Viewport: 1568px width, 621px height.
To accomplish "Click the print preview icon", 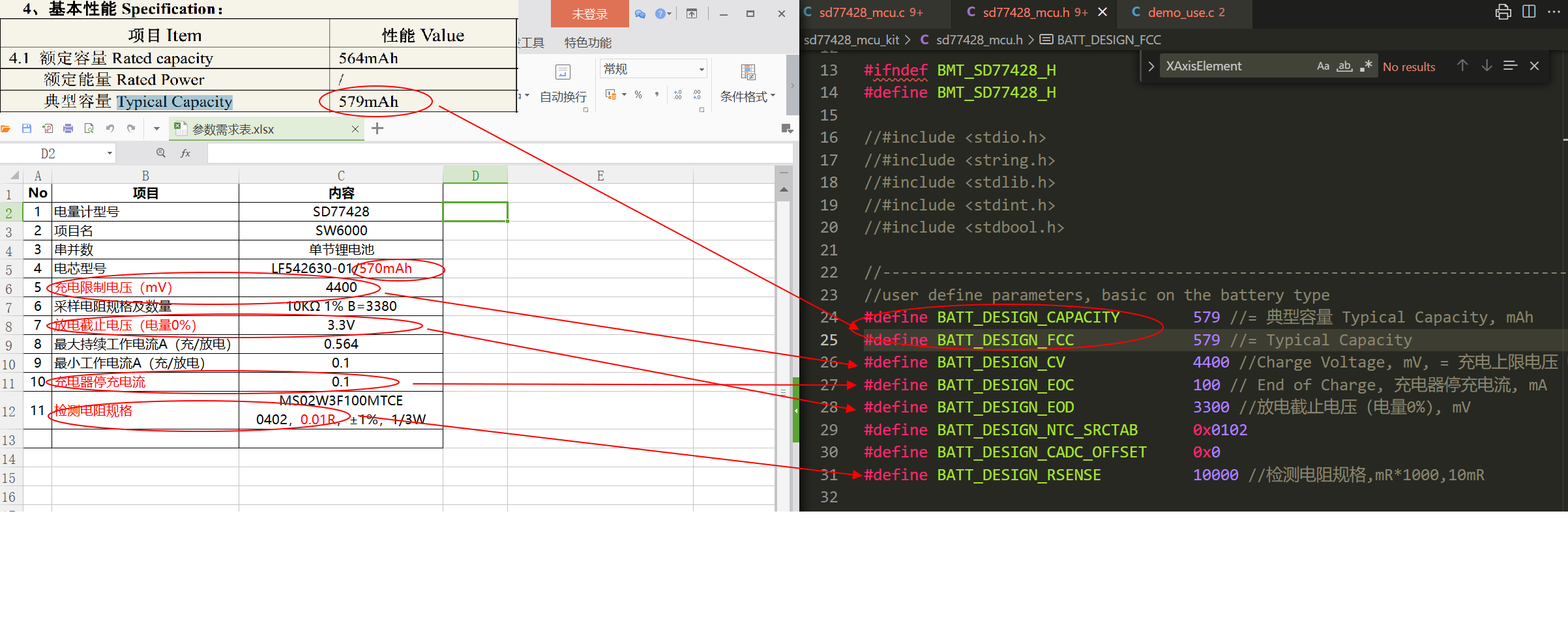I will (89, 128).
